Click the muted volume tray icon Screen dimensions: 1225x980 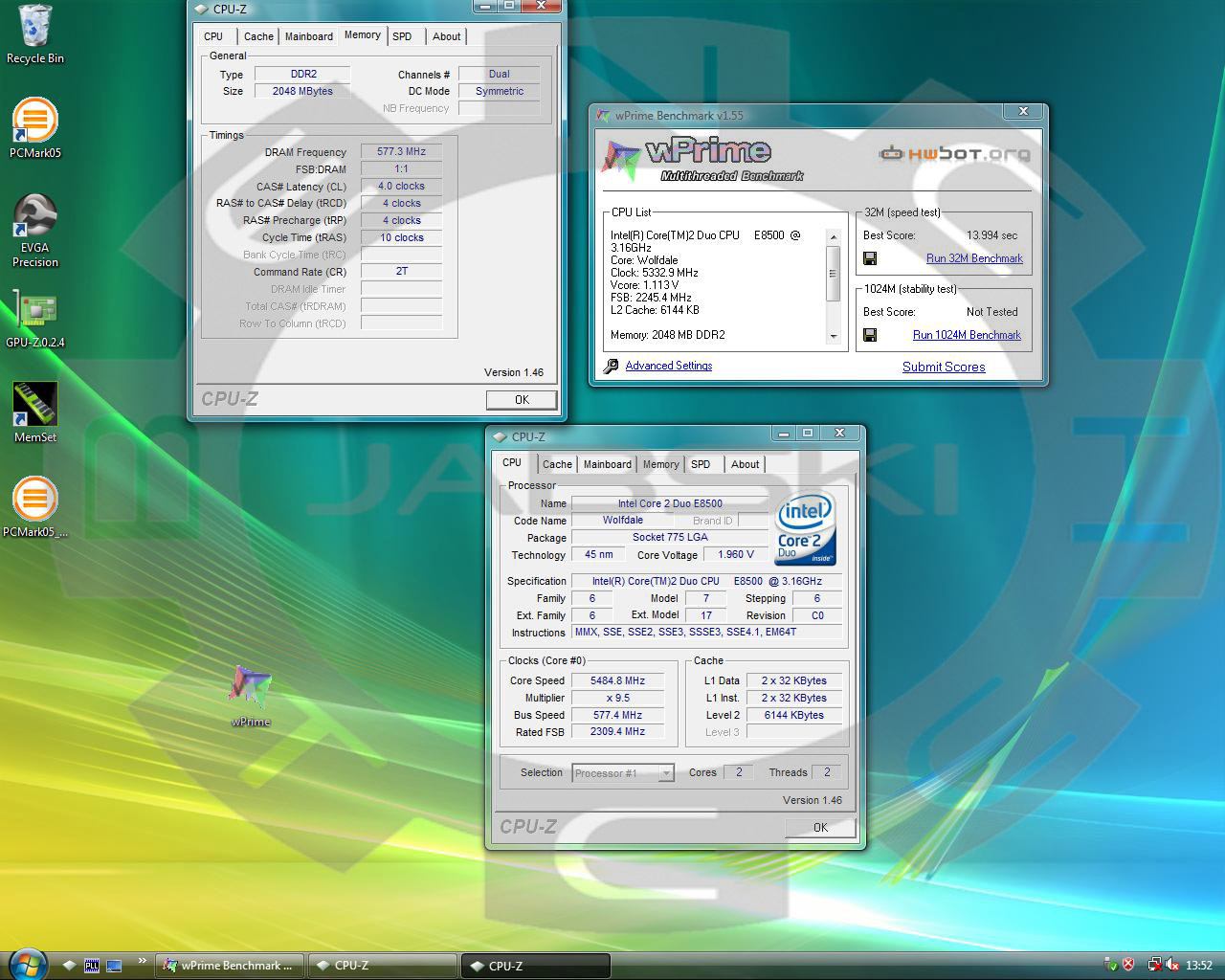click(x=1171, y=966)
